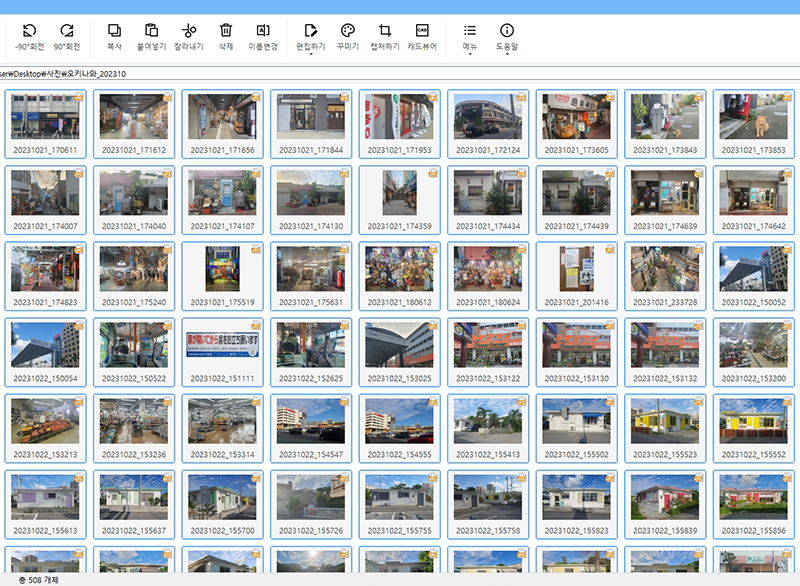
Task: Select thumbnail 20231022_155726
Action: pyautogui.click(x=311, y=504)
